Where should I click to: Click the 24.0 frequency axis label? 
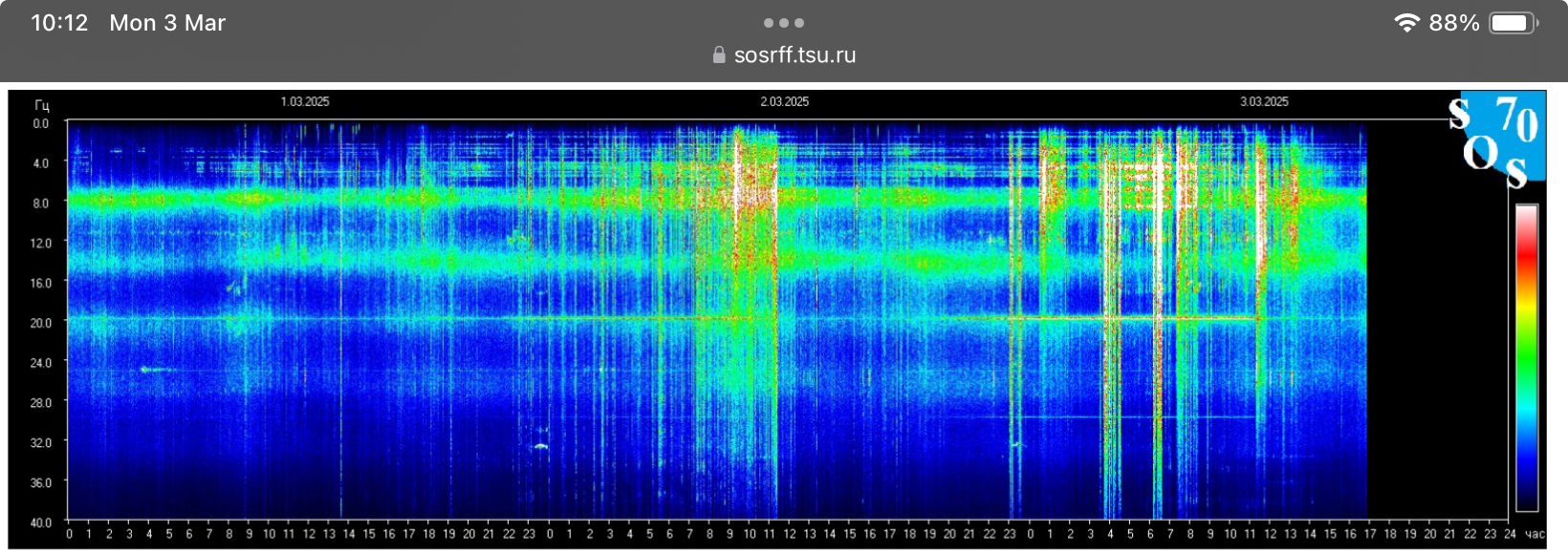[x=41, y=363]
